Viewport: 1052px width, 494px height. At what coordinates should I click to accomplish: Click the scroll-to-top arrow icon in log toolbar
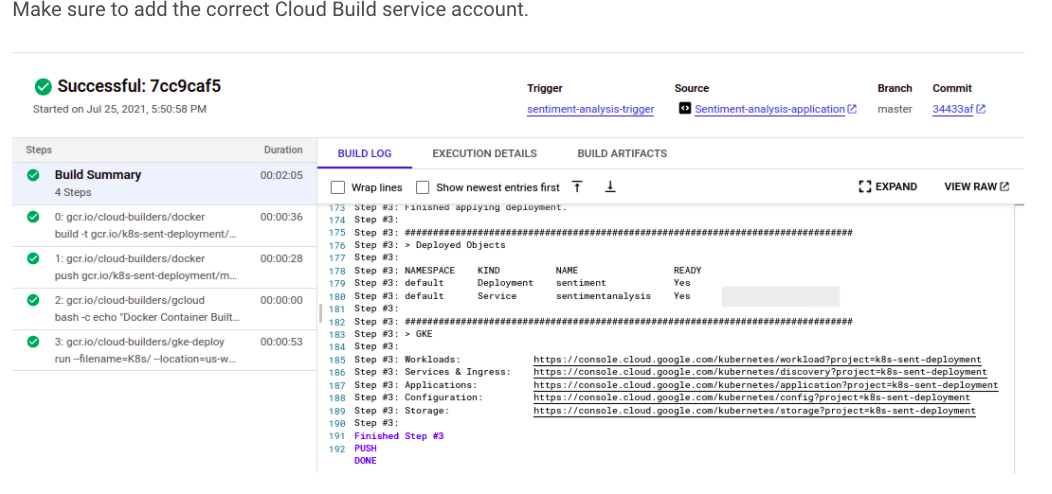[577, 187]
